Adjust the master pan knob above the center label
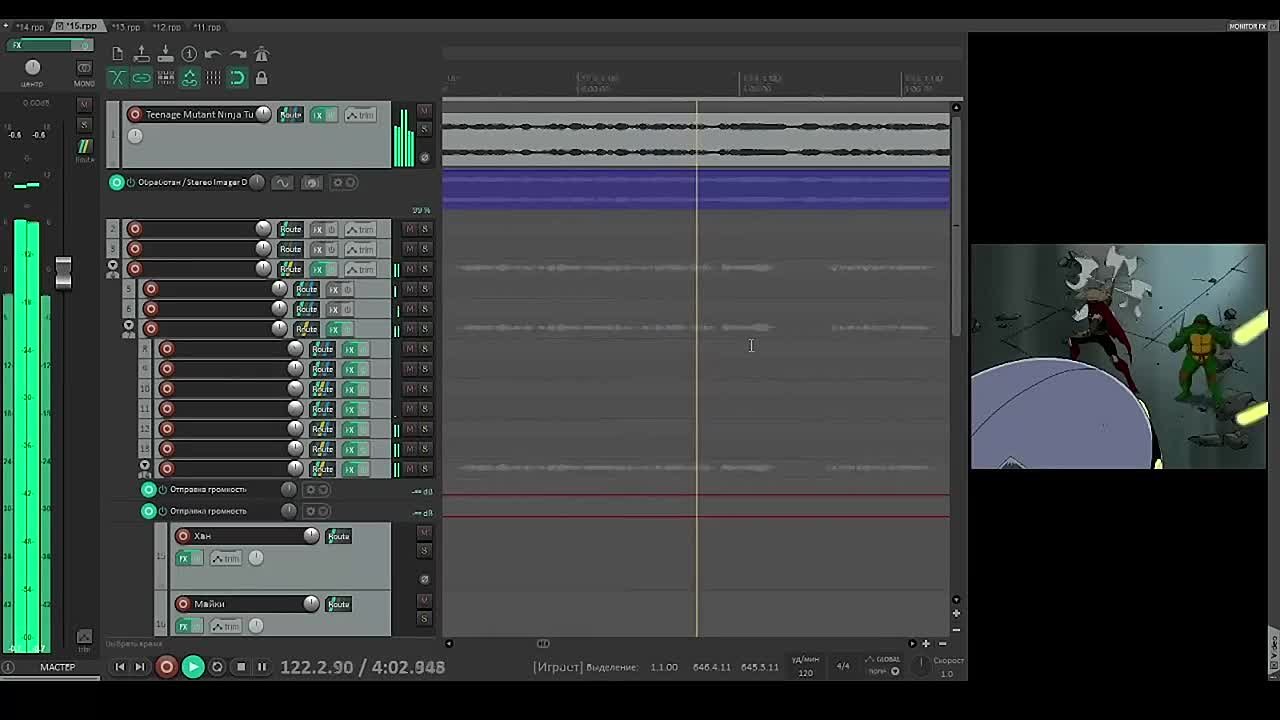Screen dimensions: 1280x720 [32, 67]
